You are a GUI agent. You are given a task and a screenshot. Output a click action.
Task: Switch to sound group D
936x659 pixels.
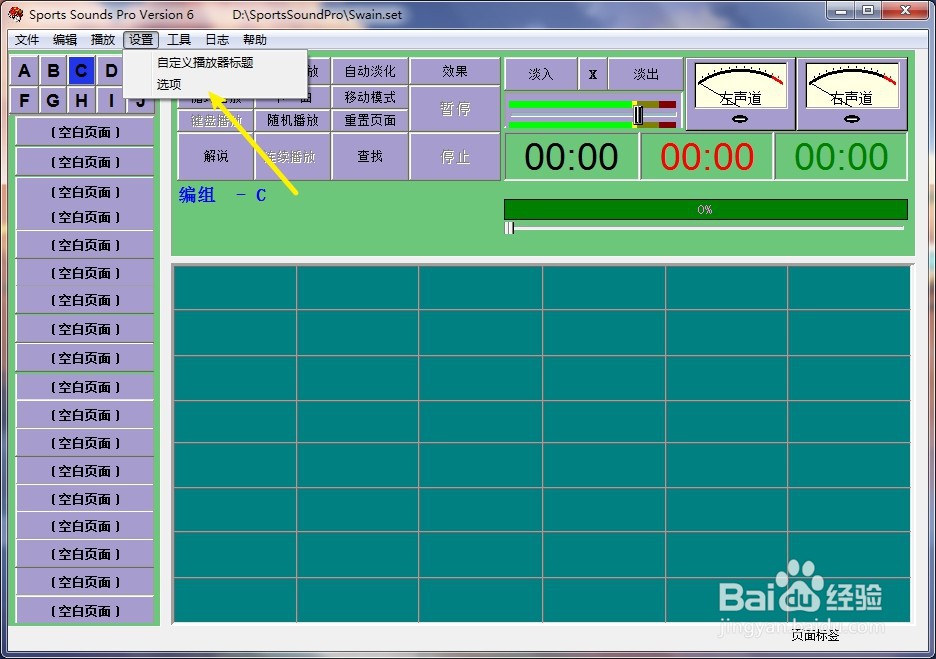[x=110, y=71]
